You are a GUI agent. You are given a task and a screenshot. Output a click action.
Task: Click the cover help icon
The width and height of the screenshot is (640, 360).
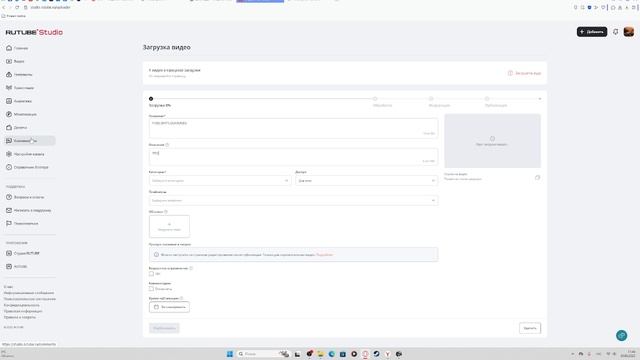click(166, 212)
